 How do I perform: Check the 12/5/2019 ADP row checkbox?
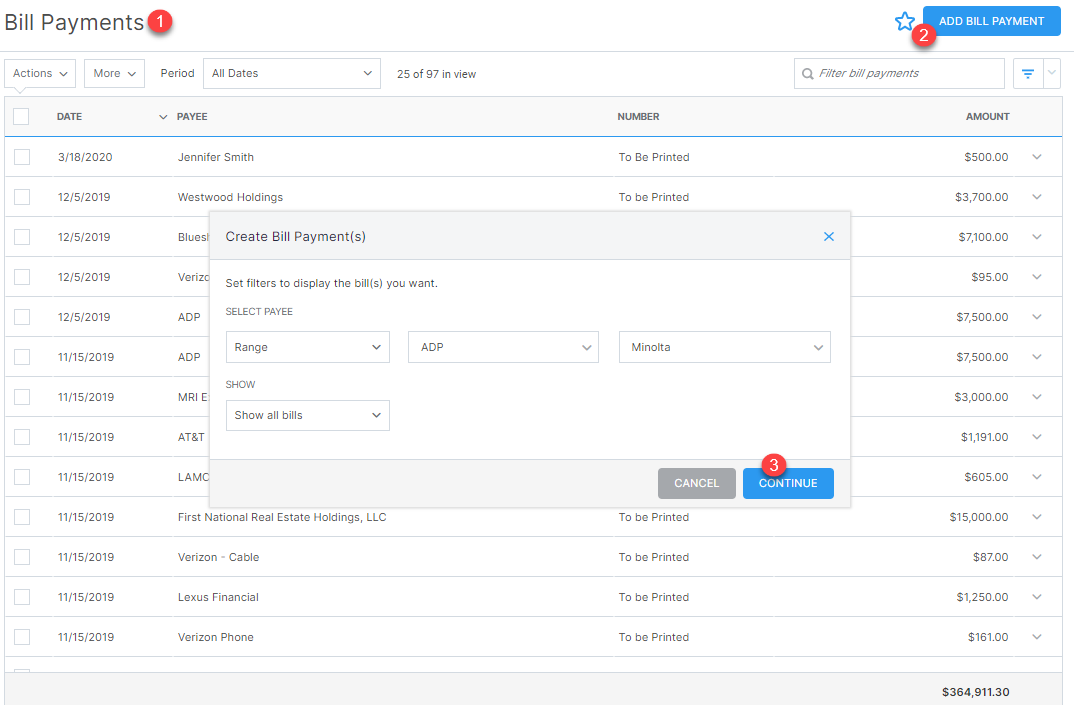coord(22,317)
